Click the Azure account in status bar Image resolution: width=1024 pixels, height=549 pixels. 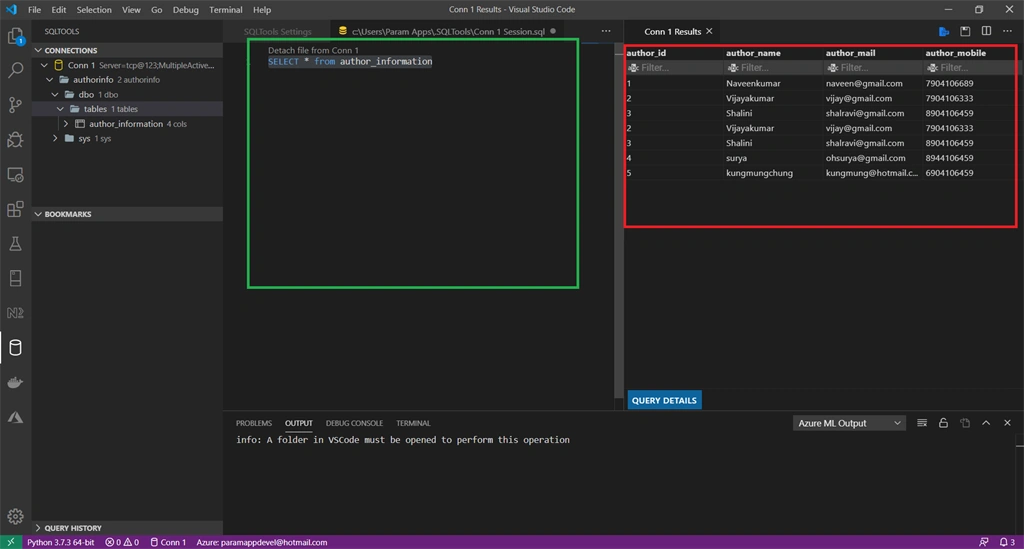pyautogui.click(x=262, y=542)
